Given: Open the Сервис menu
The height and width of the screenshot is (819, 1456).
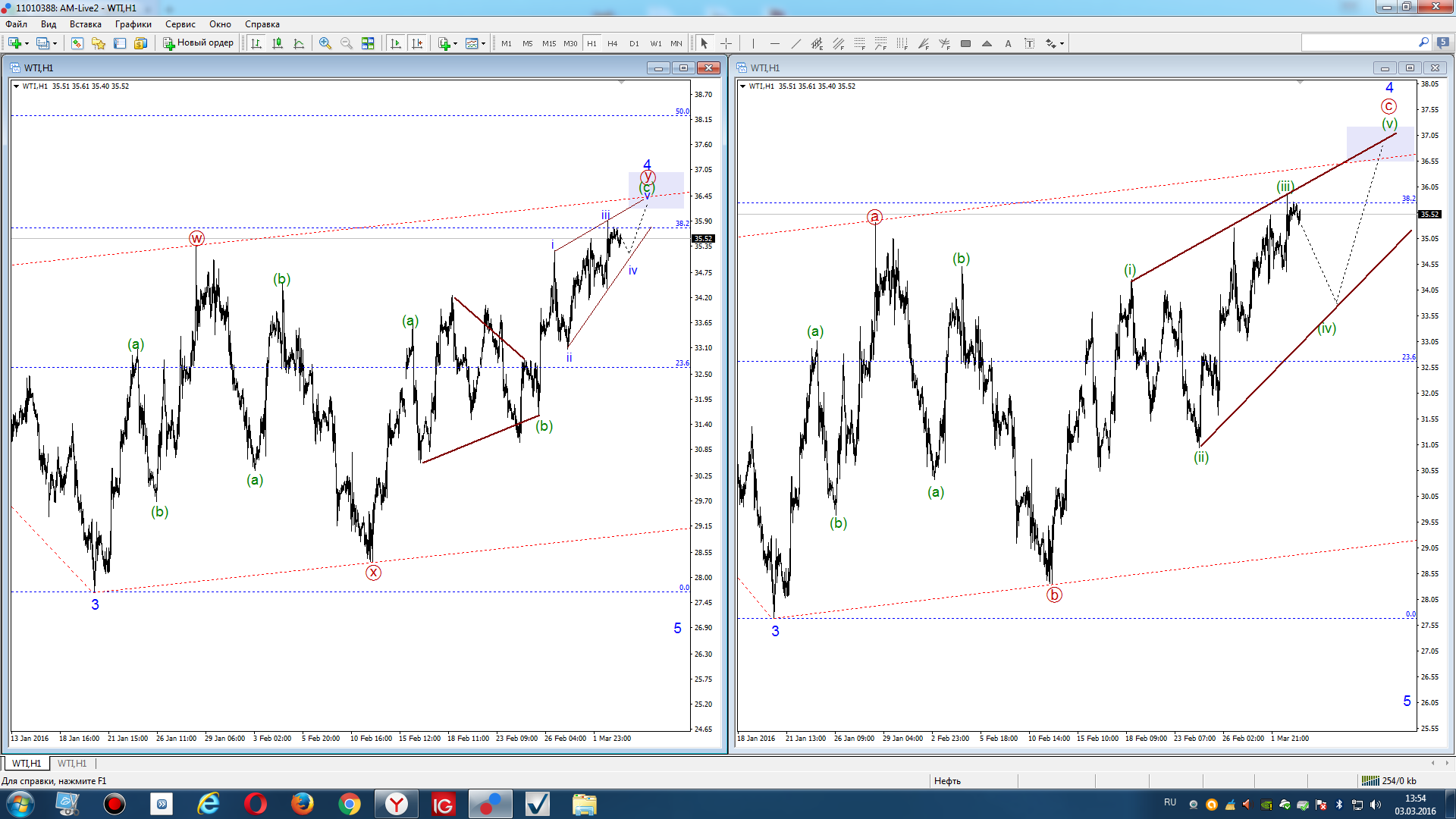Looking at the screenshot, I should (180, 24).
